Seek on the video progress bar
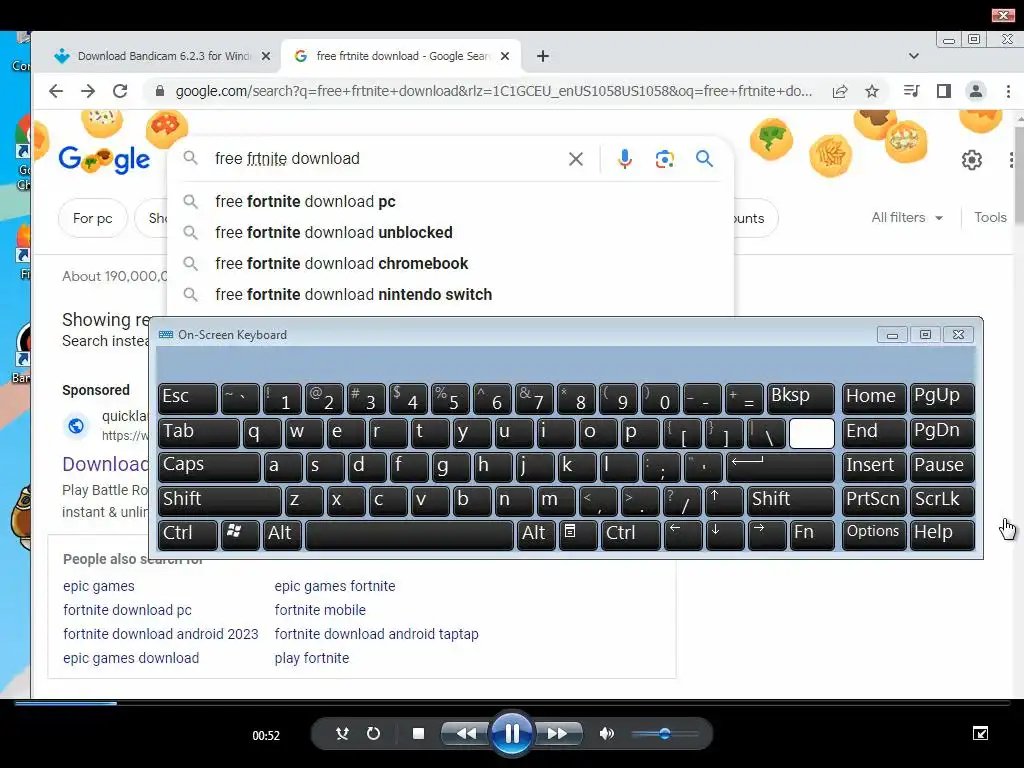This screenshot has height=768, width=1024. [x=512, y=703]
